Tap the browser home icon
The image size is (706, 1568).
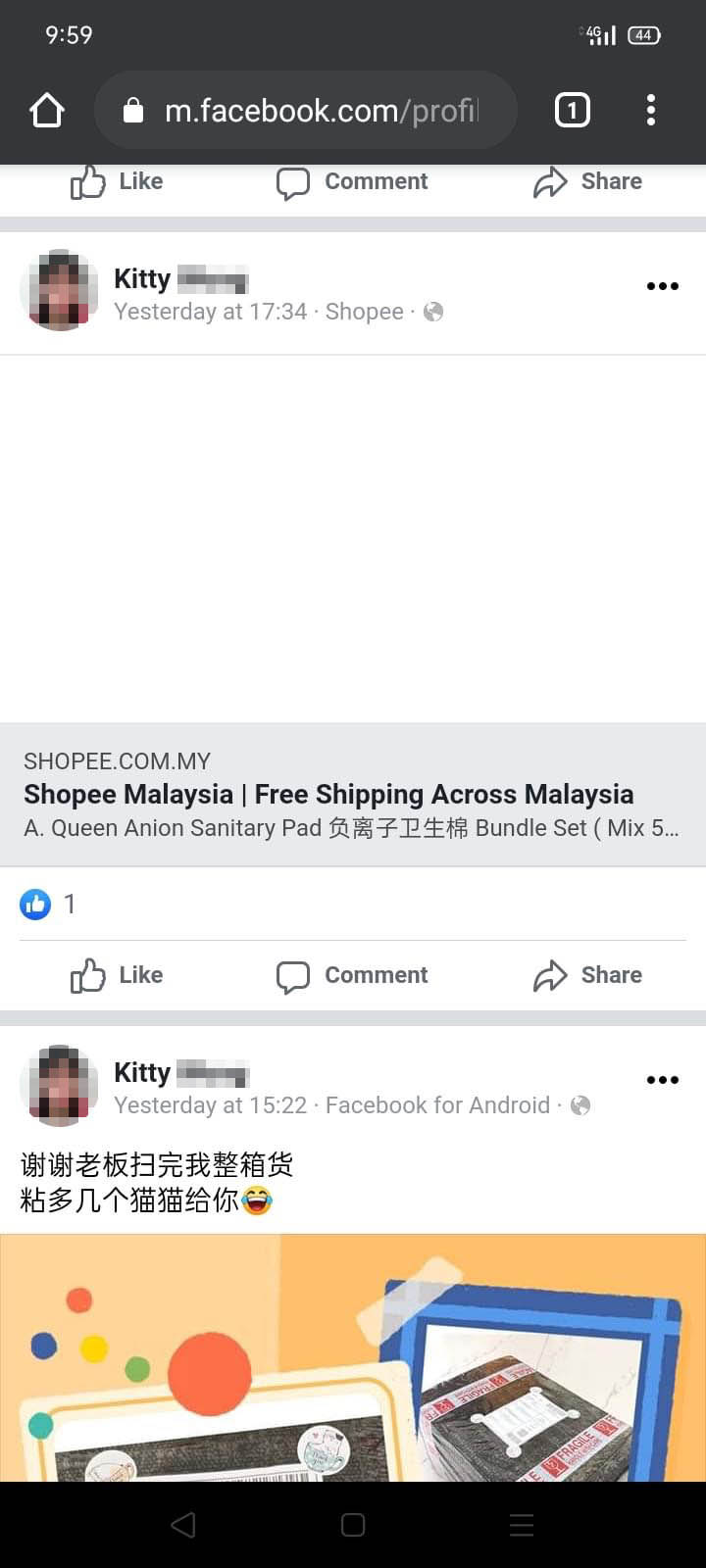(47, 110)
